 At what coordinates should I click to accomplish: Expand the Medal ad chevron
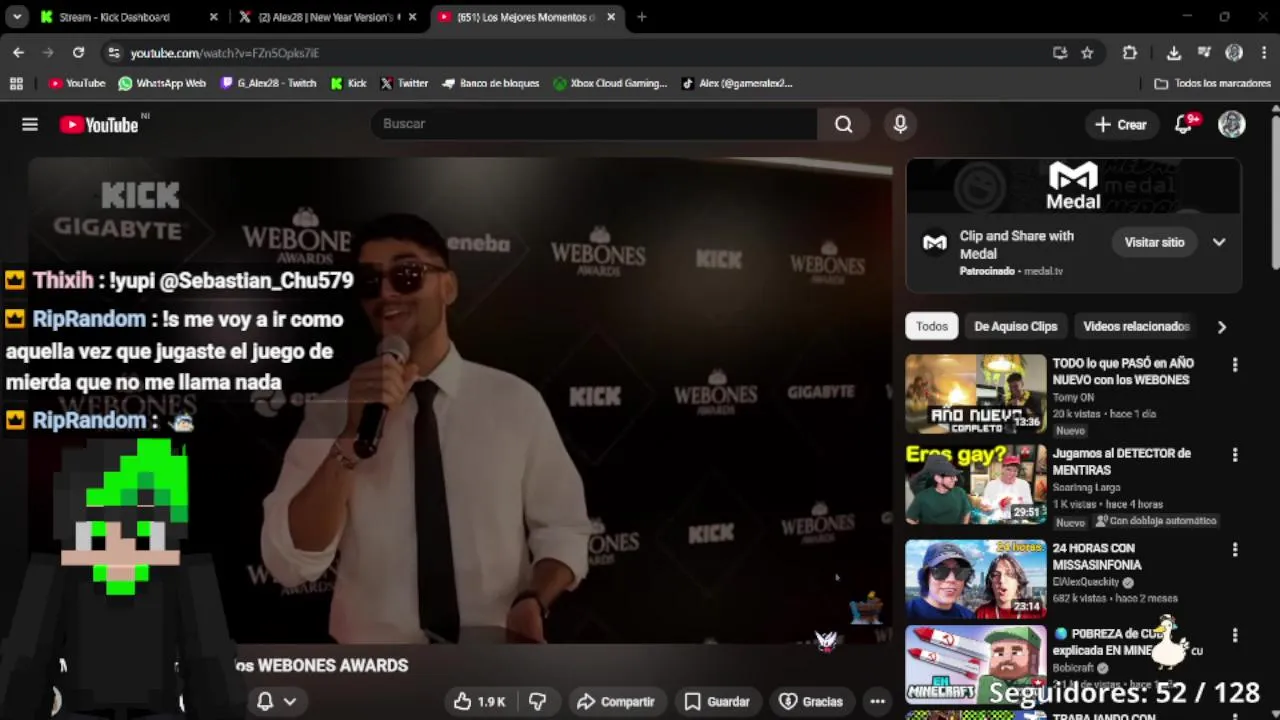[1219, 242]
